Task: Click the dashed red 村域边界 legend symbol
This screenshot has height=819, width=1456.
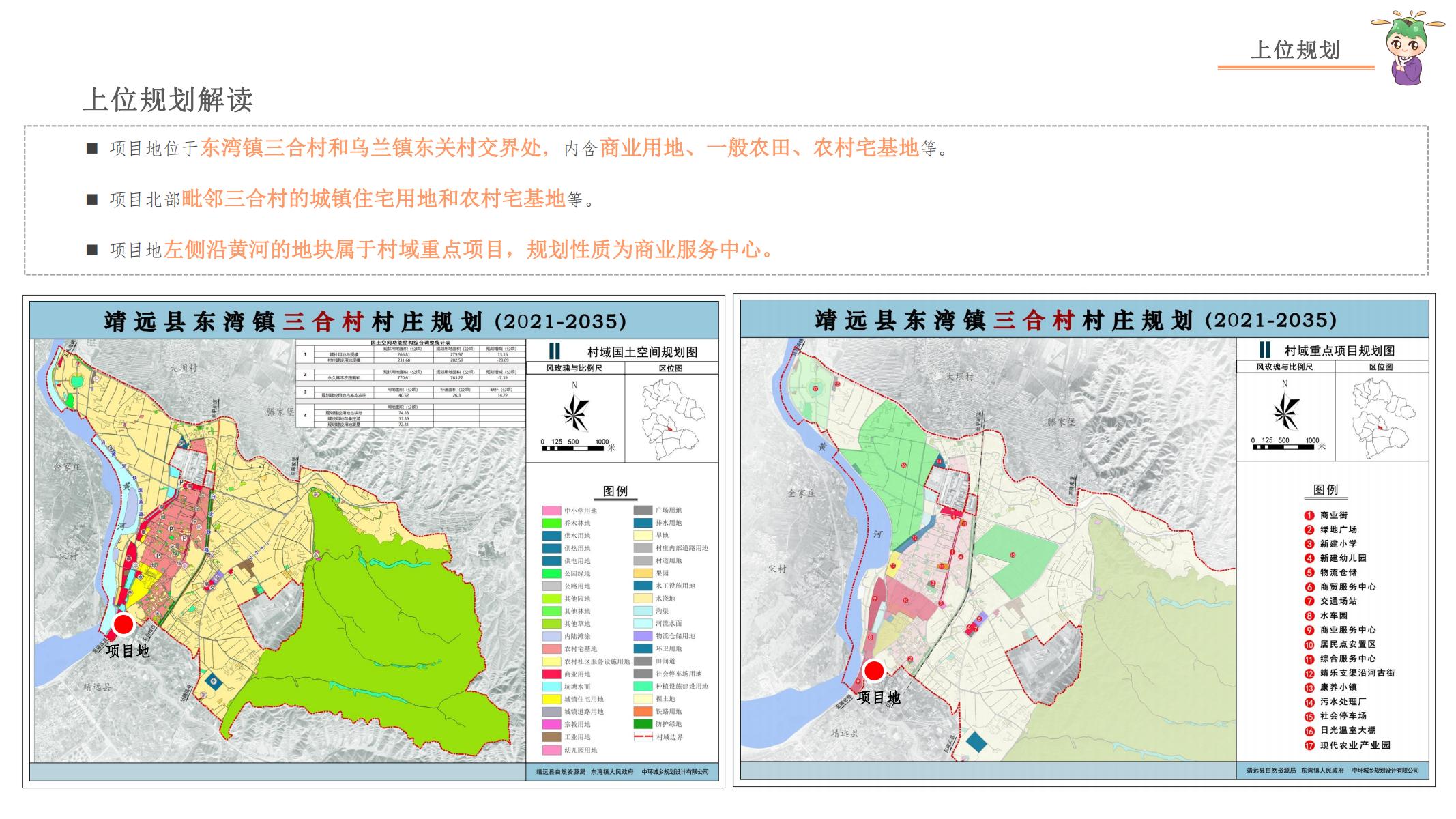Action: point(643,737)
